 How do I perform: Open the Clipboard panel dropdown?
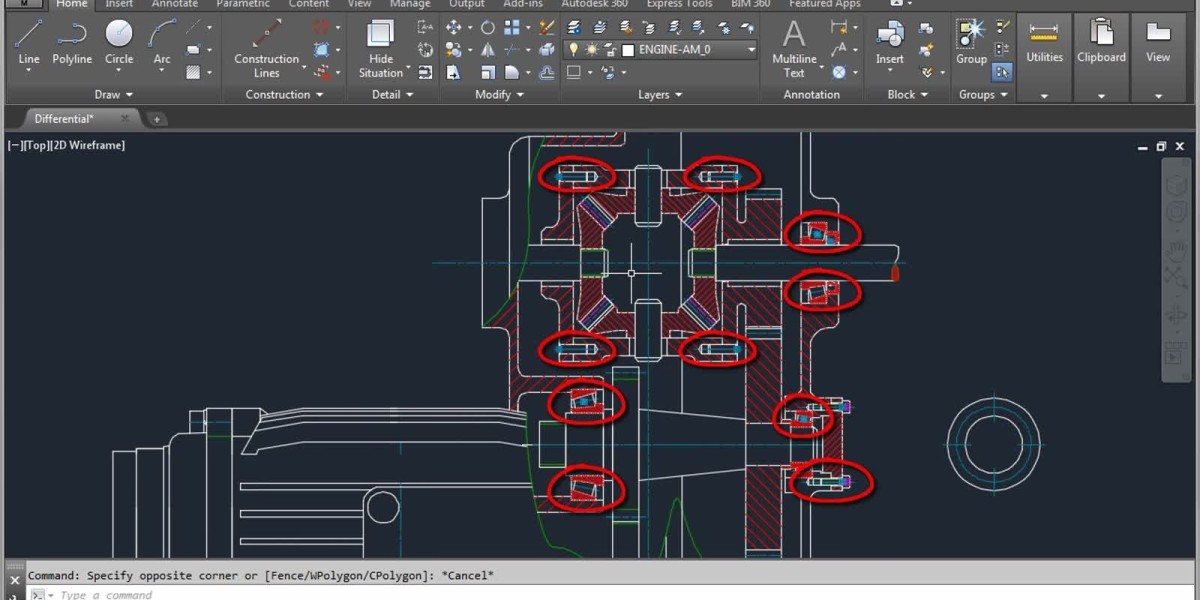click(1101, 96)
